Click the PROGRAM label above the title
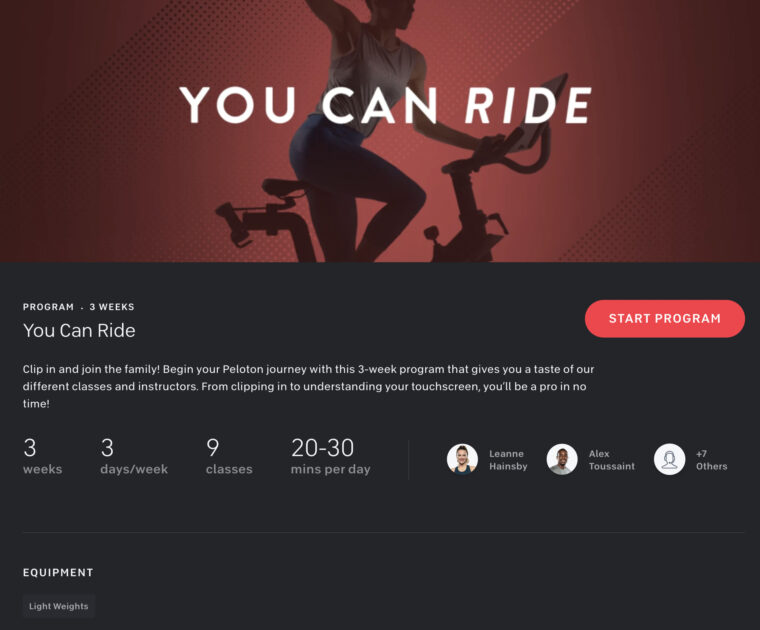This screenshot has height=630, width=760. coord(48,307)
